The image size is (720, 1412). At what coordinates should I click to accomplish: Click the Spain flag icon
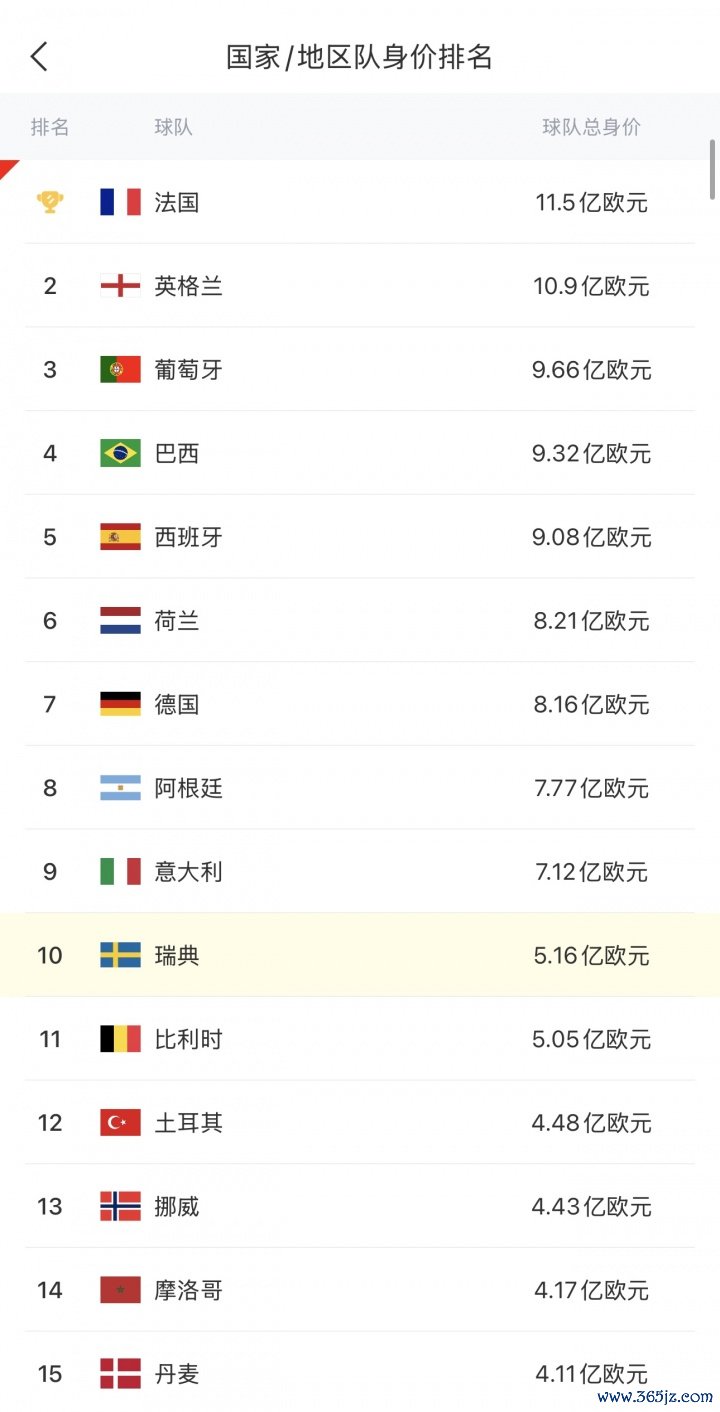(120, 537)
